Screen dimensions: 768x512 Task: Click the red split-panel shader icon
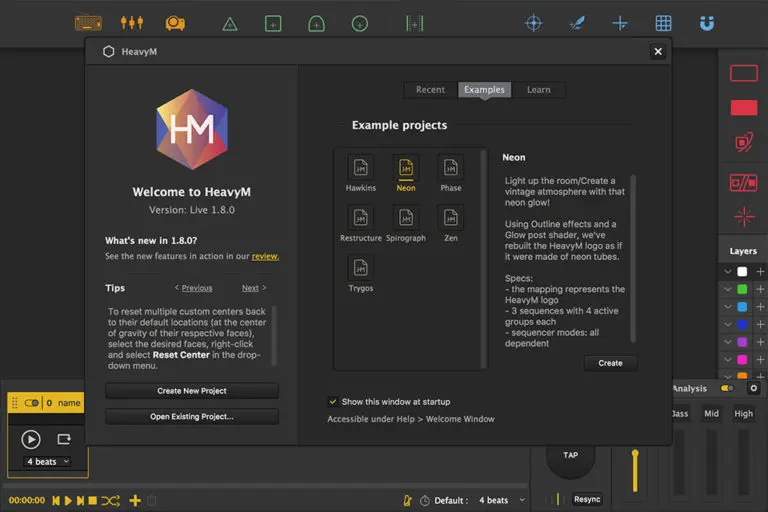pos(744,183)
